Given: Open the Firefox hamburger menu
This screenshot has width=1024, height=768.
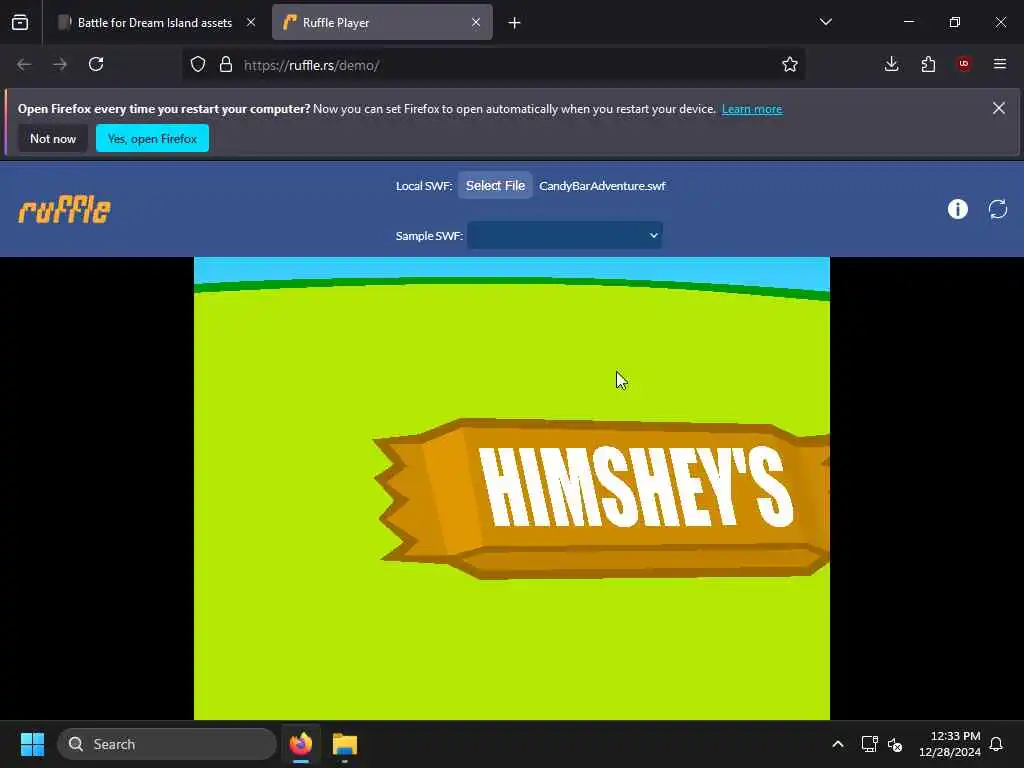Looking at the screenshot, I should (x=1000, y=64).
